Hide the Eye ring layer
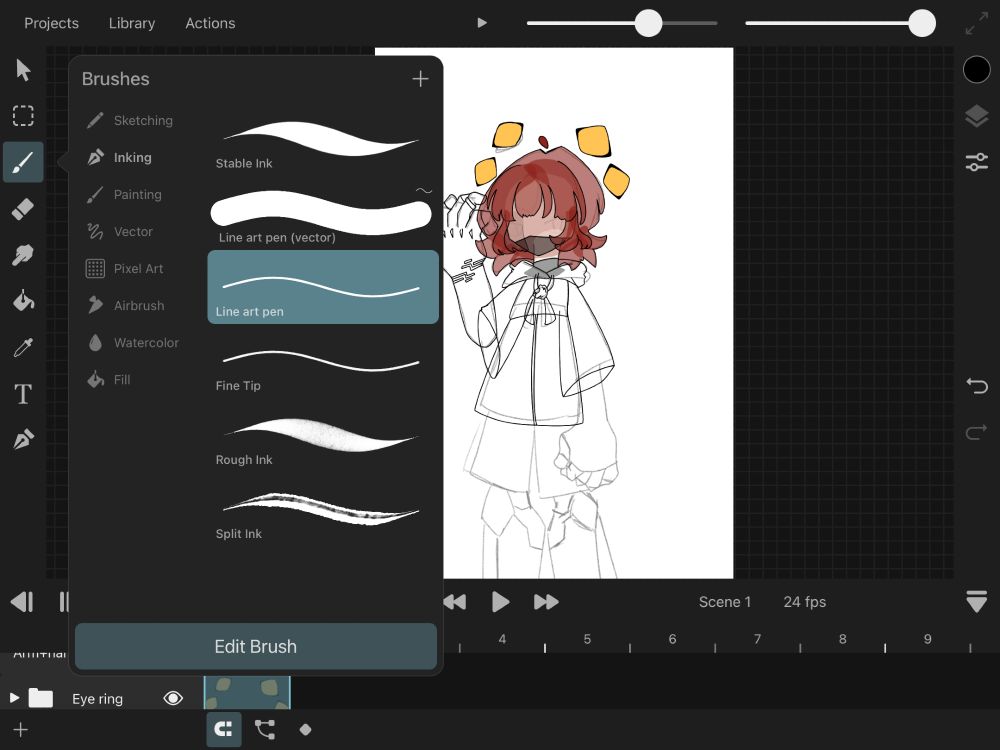The width and height of the screenshot is (1000, 750). (x=173, y=698)
